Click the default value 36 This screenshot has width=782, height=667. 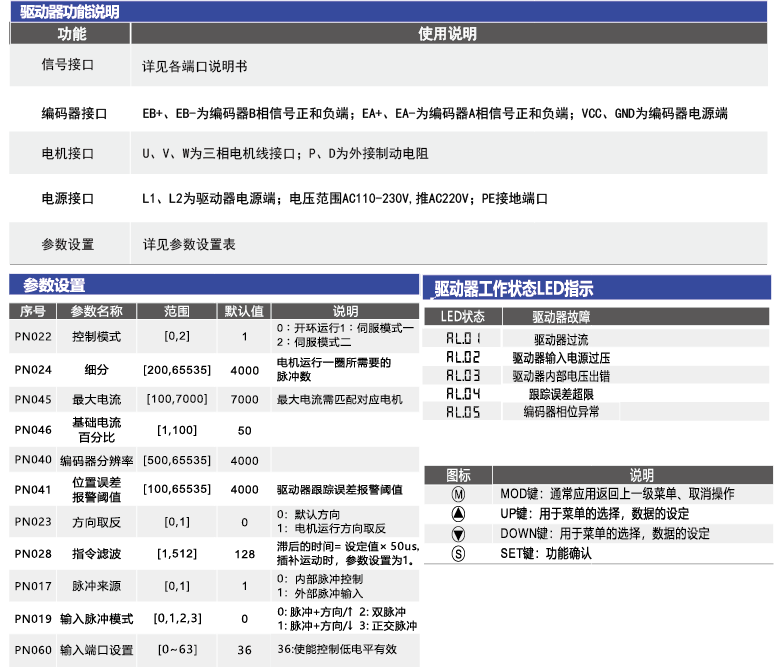point(244,650)
